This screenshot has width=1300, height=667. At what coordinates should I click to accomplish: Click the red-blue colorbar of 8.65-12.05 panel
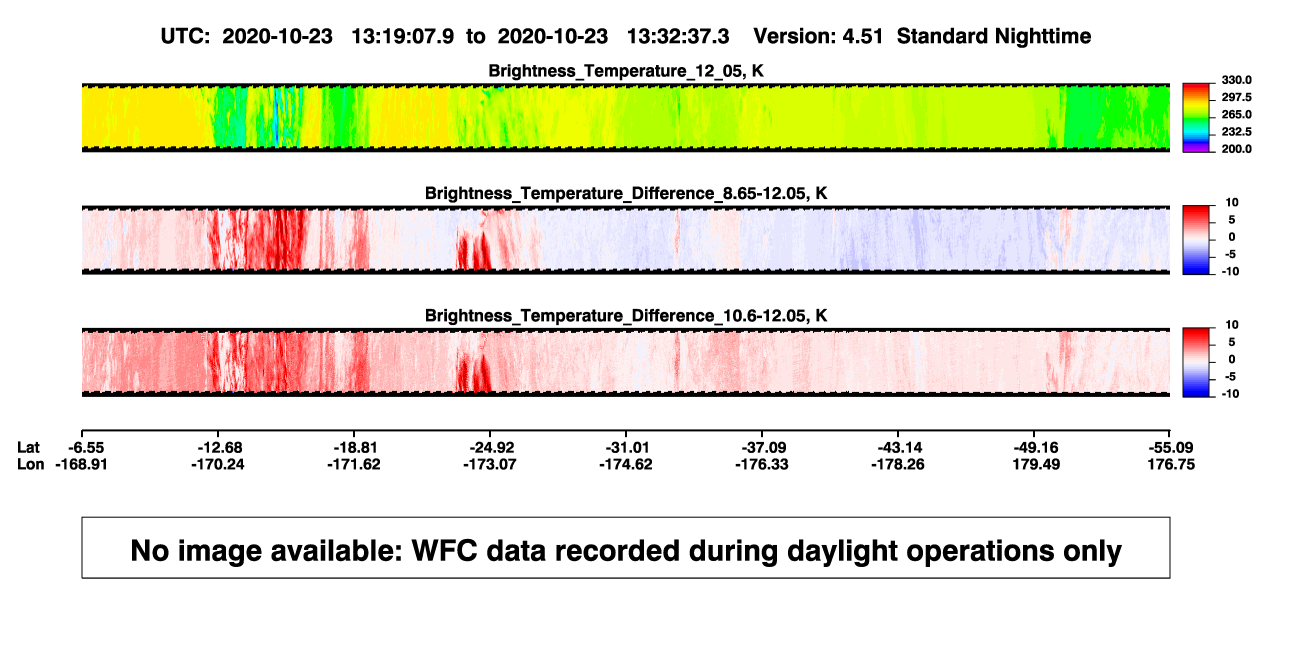coord(1198,239)
